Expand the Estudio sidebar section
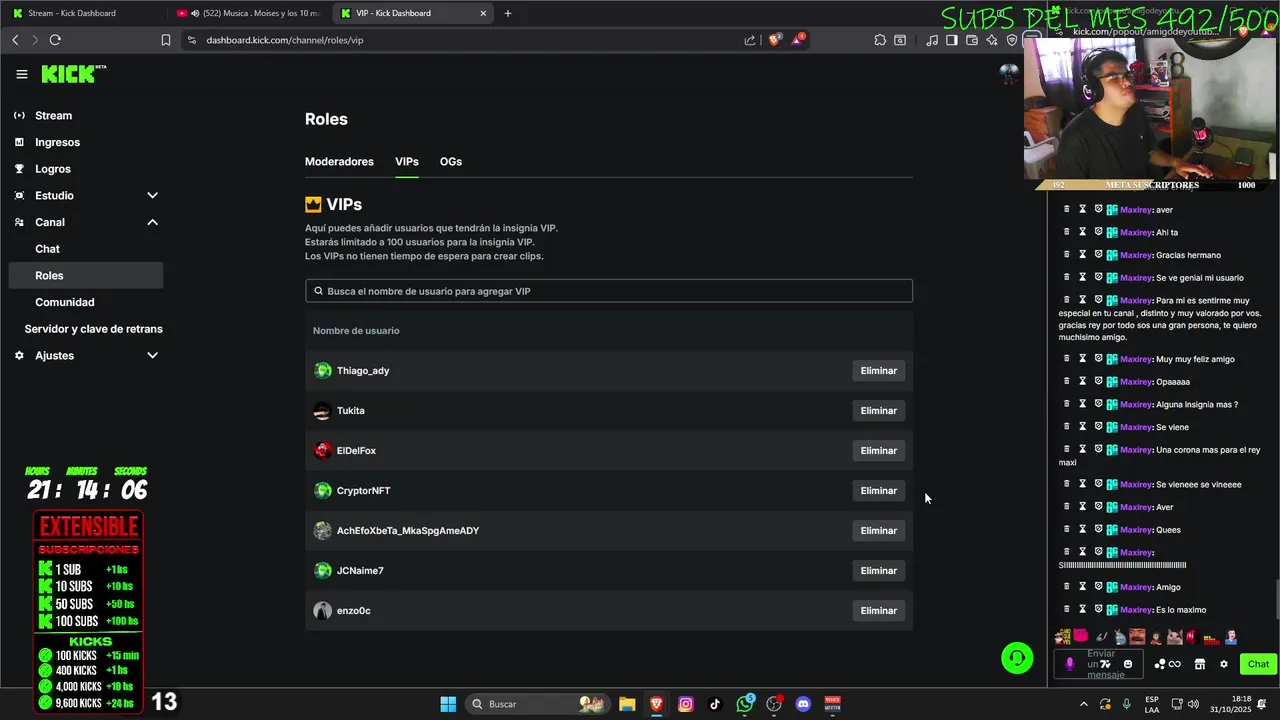Viewport: 1280px width, 720px height. pyautogui.click(x=152, y=195)
